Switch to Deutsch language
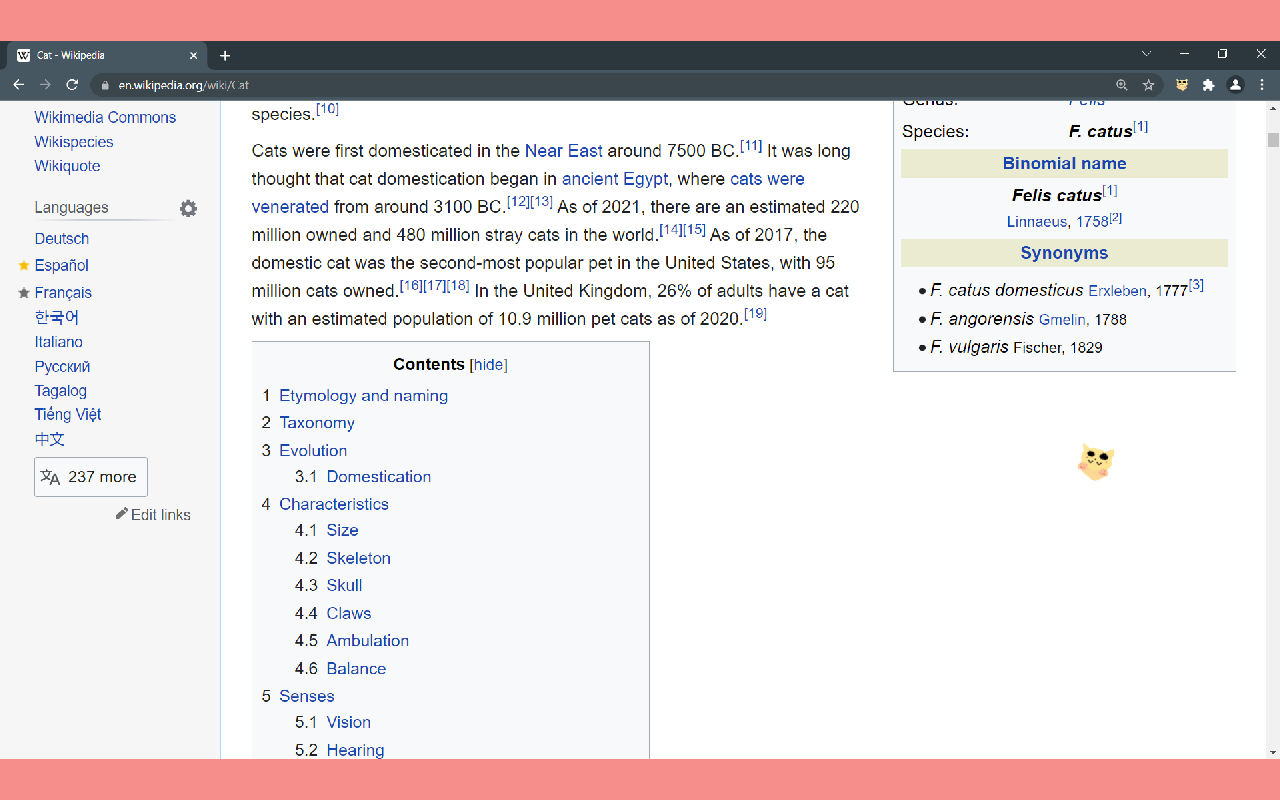This screenshot has width=1280, height=800. coord(62,239)
